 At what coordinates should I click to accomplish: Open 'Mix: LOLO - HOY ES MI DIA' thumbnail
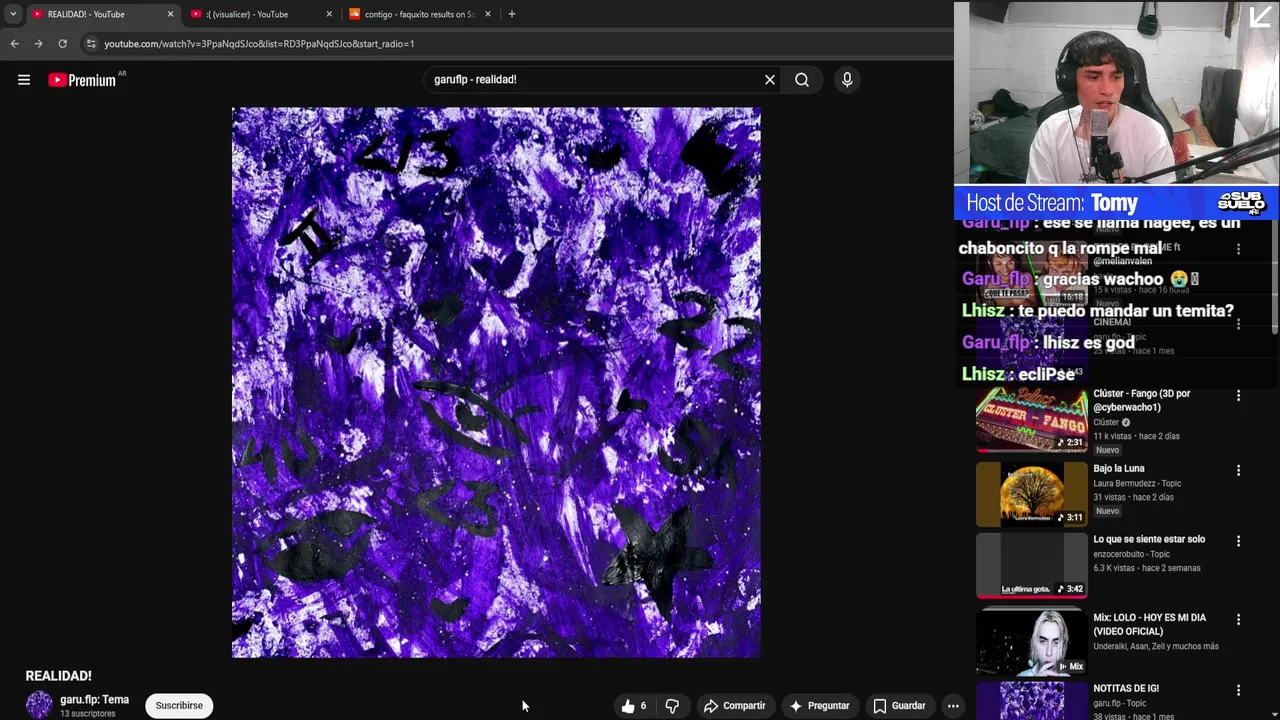(1032, 642)
